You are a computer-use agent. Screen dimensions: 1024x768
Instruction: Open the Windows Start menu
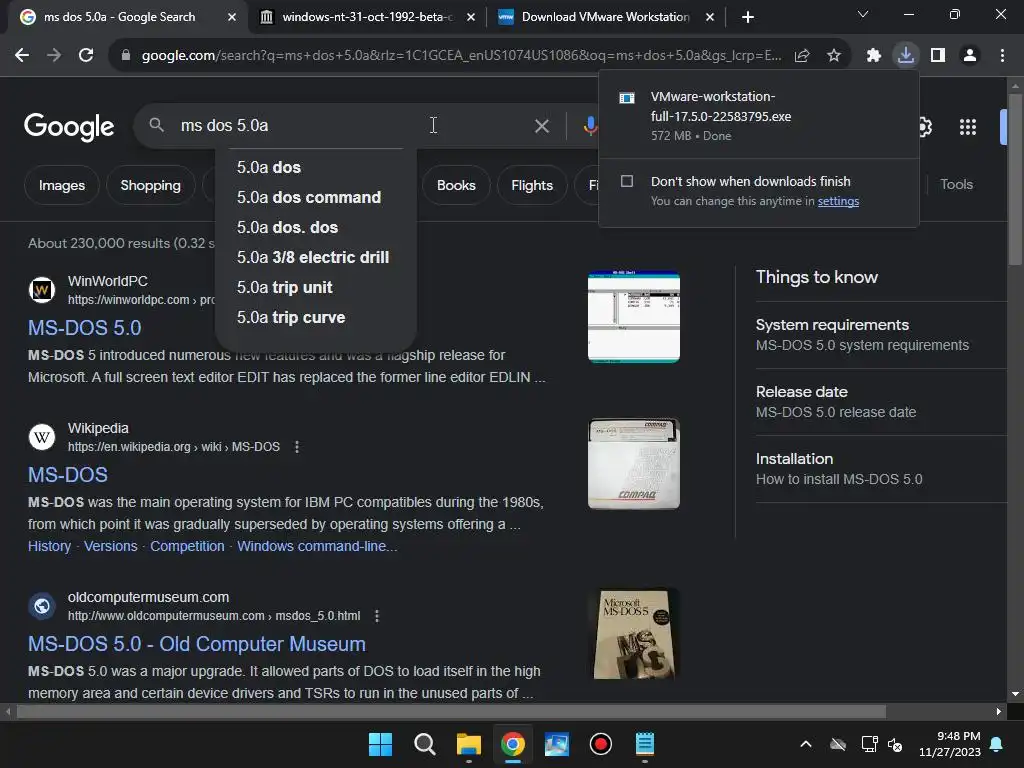tap(380, 744)
